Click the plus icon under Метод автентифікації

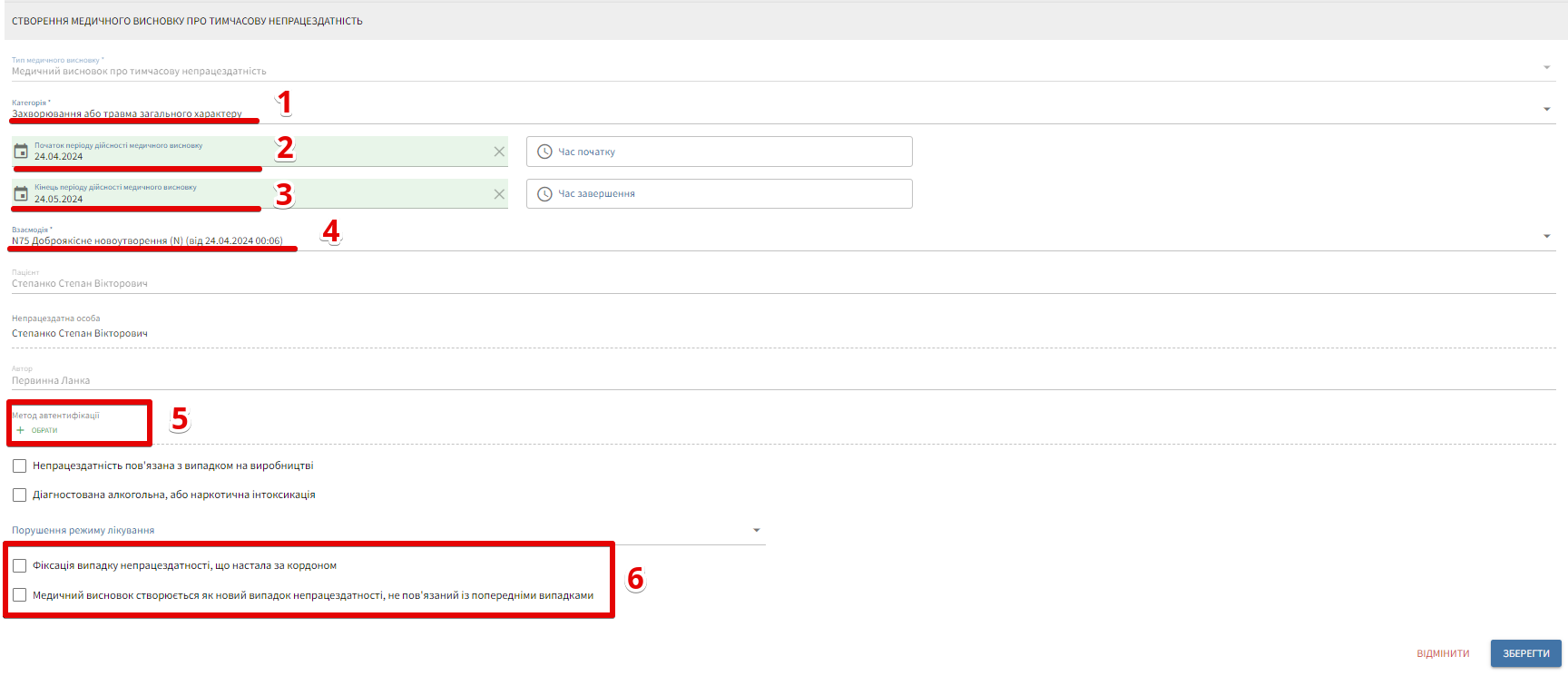click(20, 430)
